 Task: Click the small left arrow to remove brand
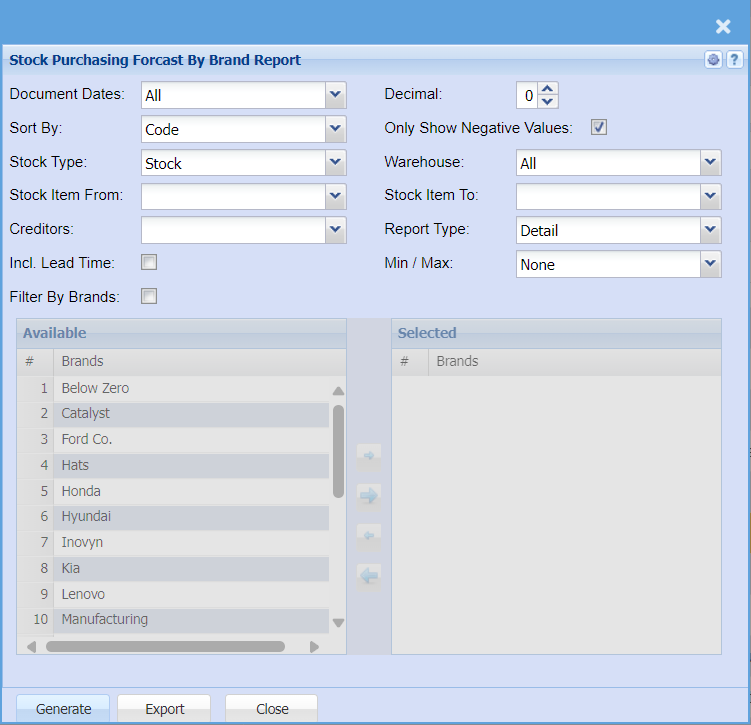click(x=369, y=536)
